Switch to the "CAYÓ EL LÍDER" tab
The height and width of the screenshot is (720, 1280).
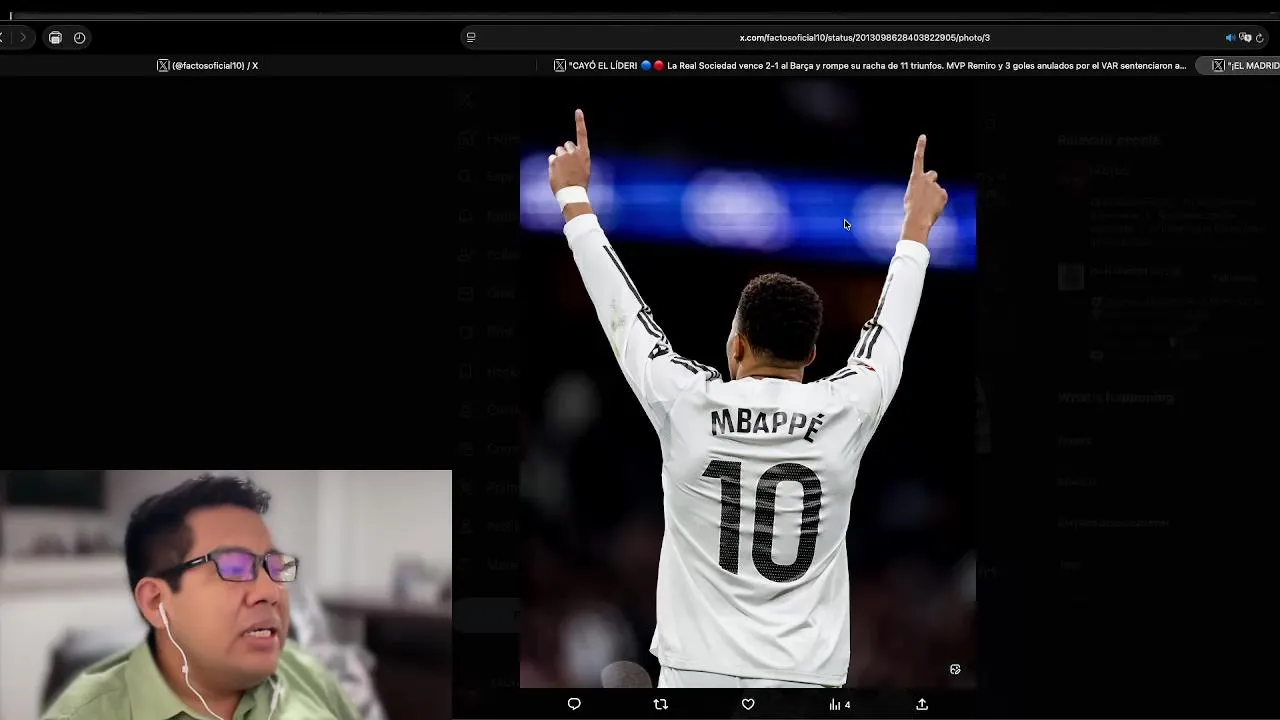tap(870, 65)
